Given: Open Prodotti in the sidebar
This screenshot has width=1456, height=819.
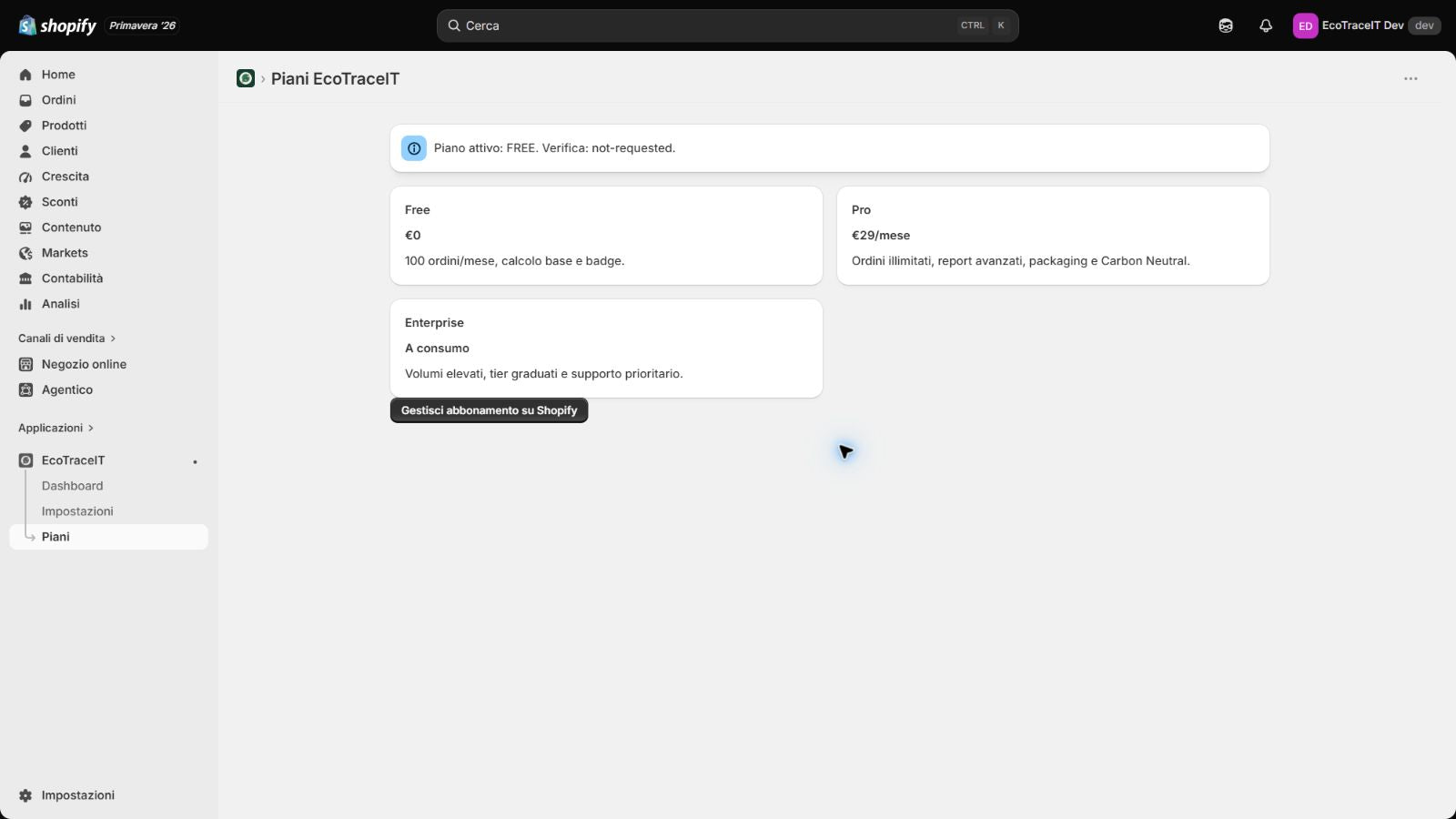Looking at the screenshot, I should click(x=109, y=126).
